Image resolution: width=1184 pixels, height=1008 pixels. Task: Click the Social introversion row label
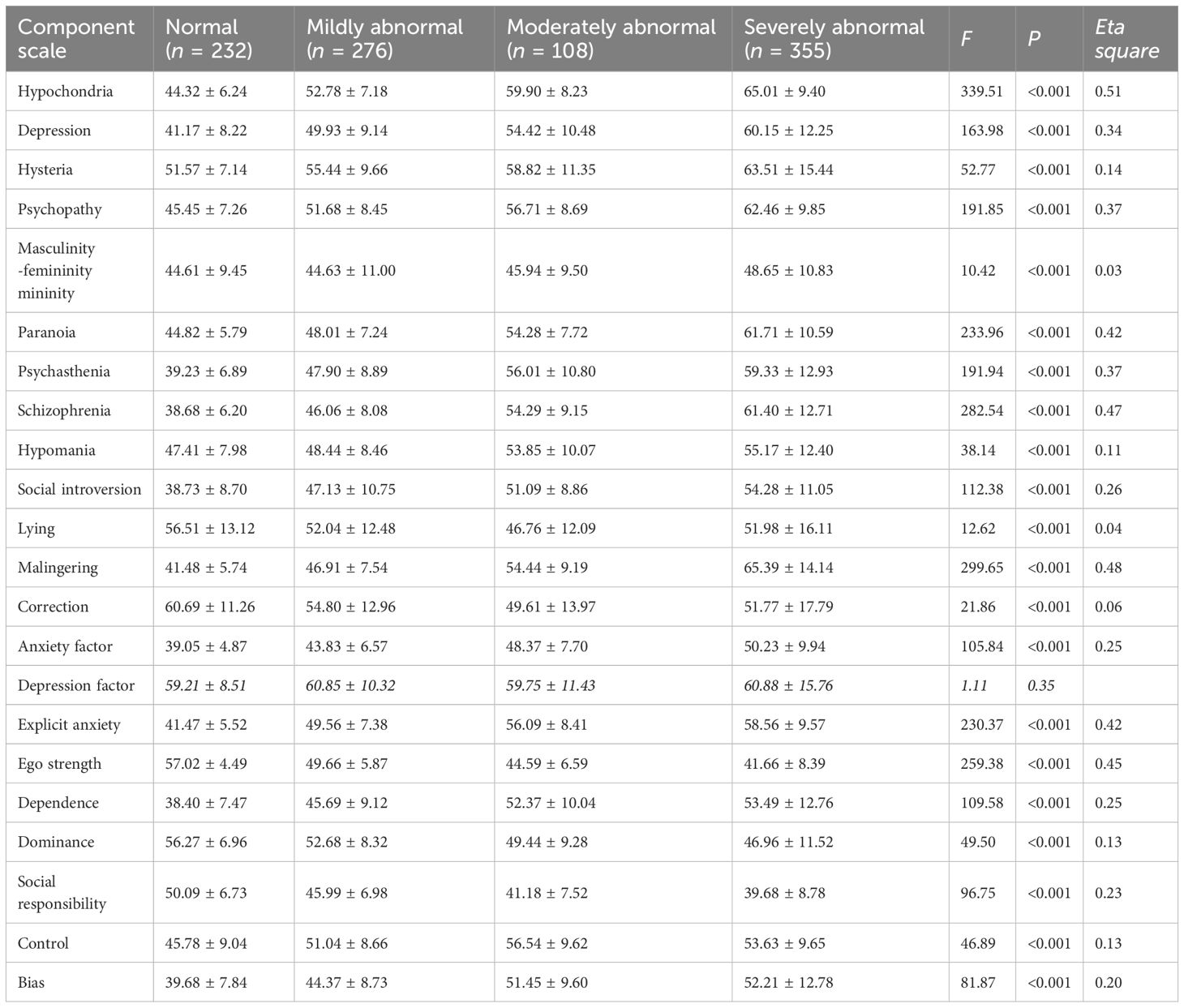(x=79, y=489)
